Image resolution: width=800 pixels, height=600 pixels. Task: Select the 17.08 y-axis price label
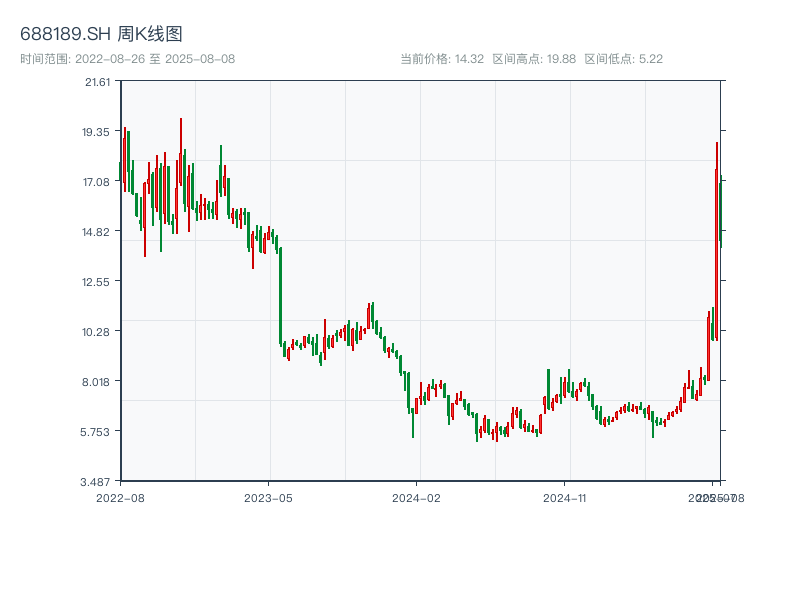pos(97,182)
